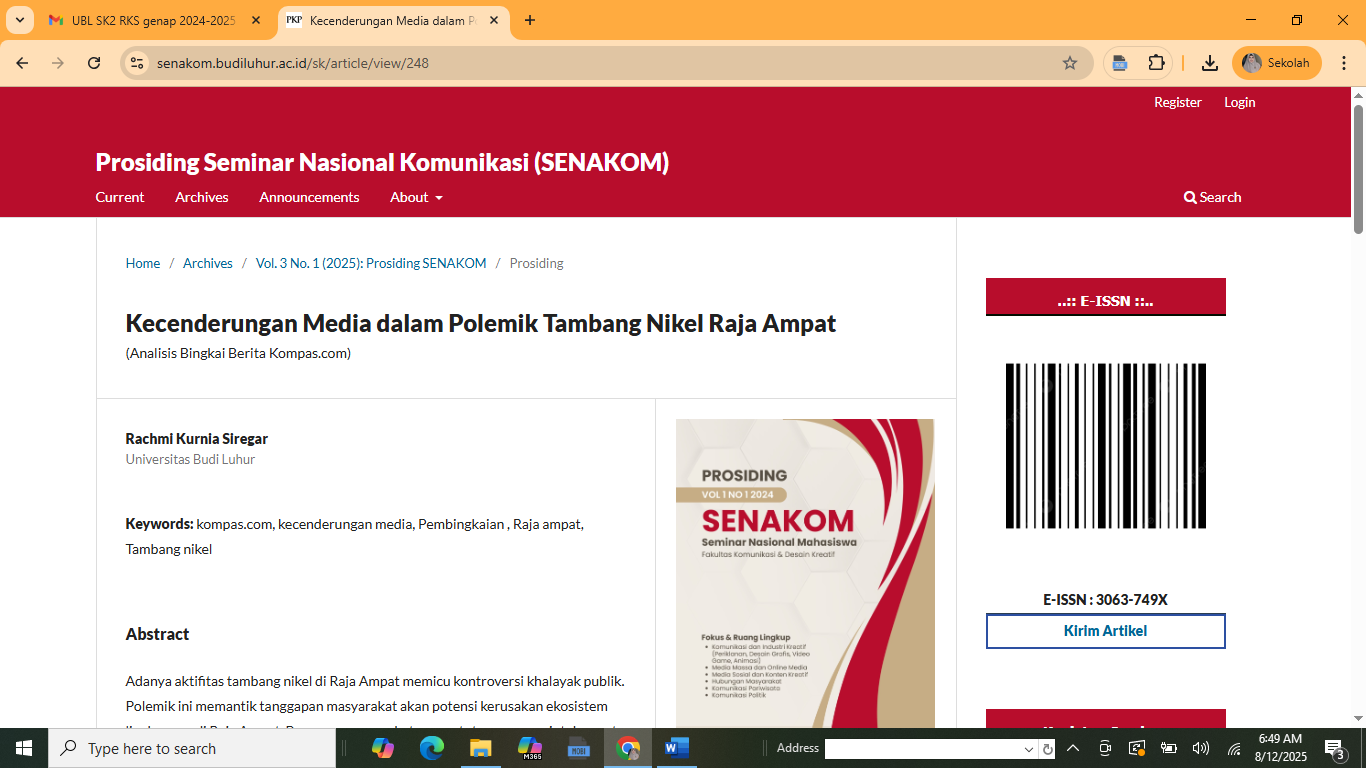Viewport: 1366px width, 768px height.
Task: Open the Archives navigation menu item
Action: coord(202,197)
